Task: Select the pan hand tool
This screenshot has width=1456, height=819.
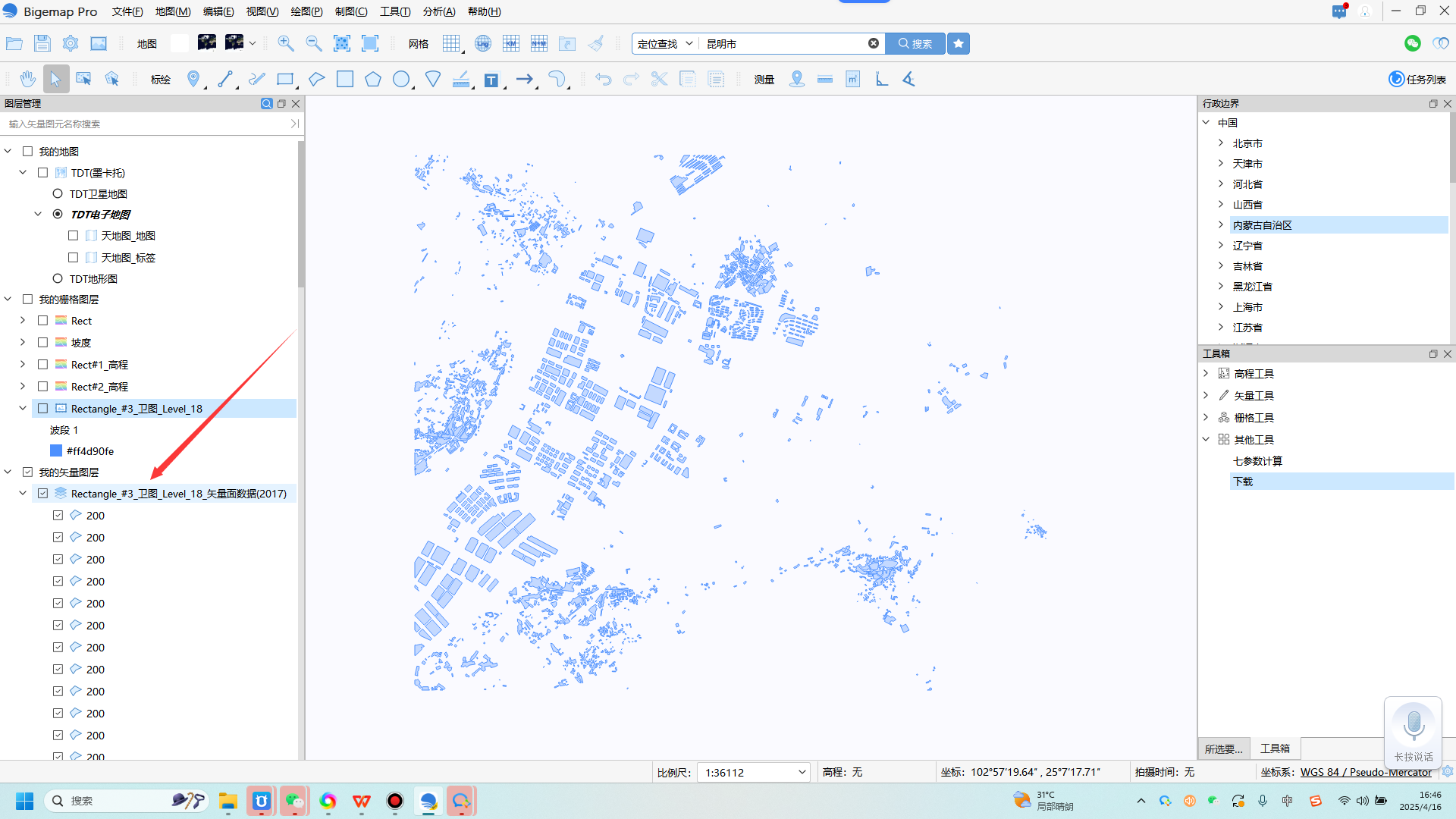Action: point(28,79)
